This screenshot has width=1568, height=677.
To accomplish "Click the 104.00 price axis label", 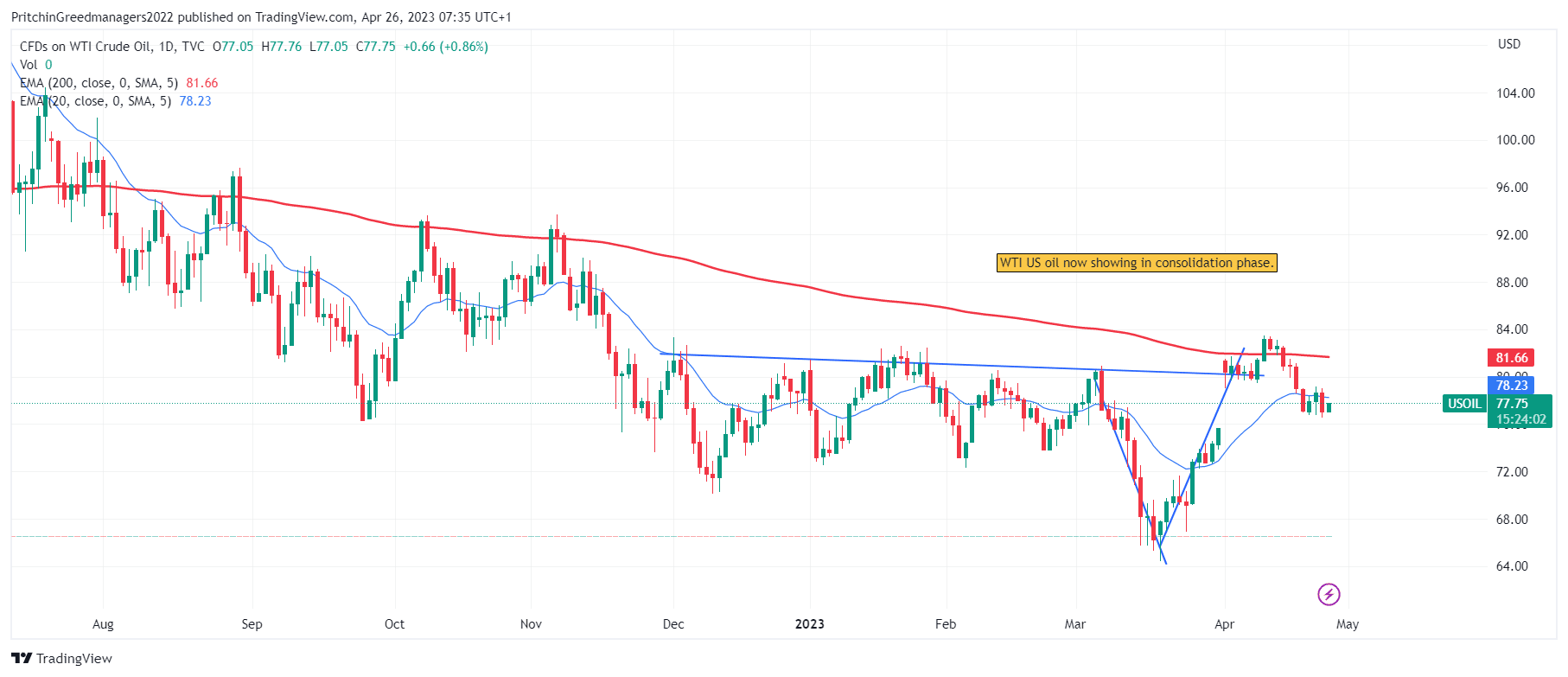I will point(1515,93).
